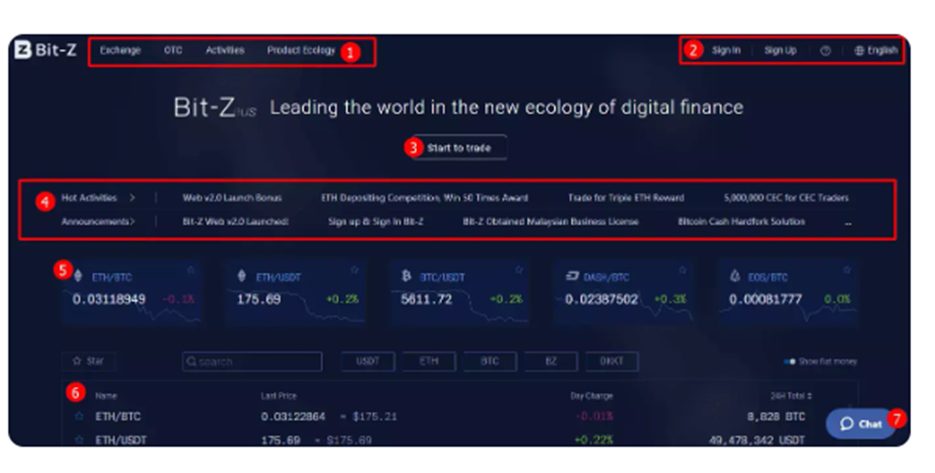Click 0.00081777 price on EOS/BTC card
This screenshot has height=473, width=935.
click(765, 299)
